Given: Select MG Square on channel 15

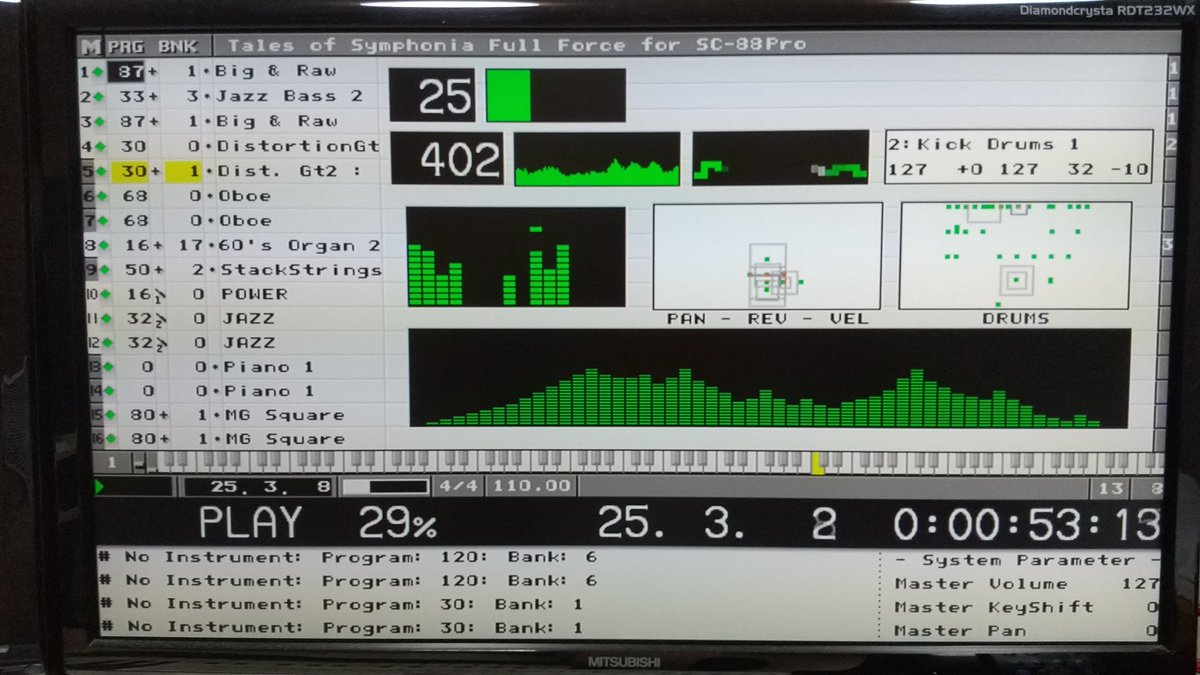Looking at the screenshot, I should (x=284, y=415).
